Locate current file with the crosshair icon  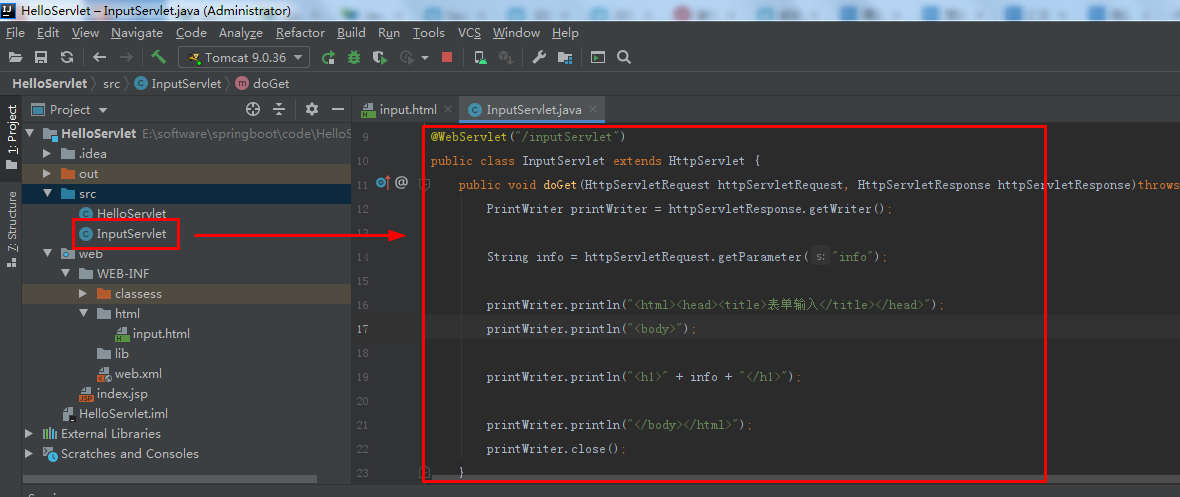[x=253, y=110]
